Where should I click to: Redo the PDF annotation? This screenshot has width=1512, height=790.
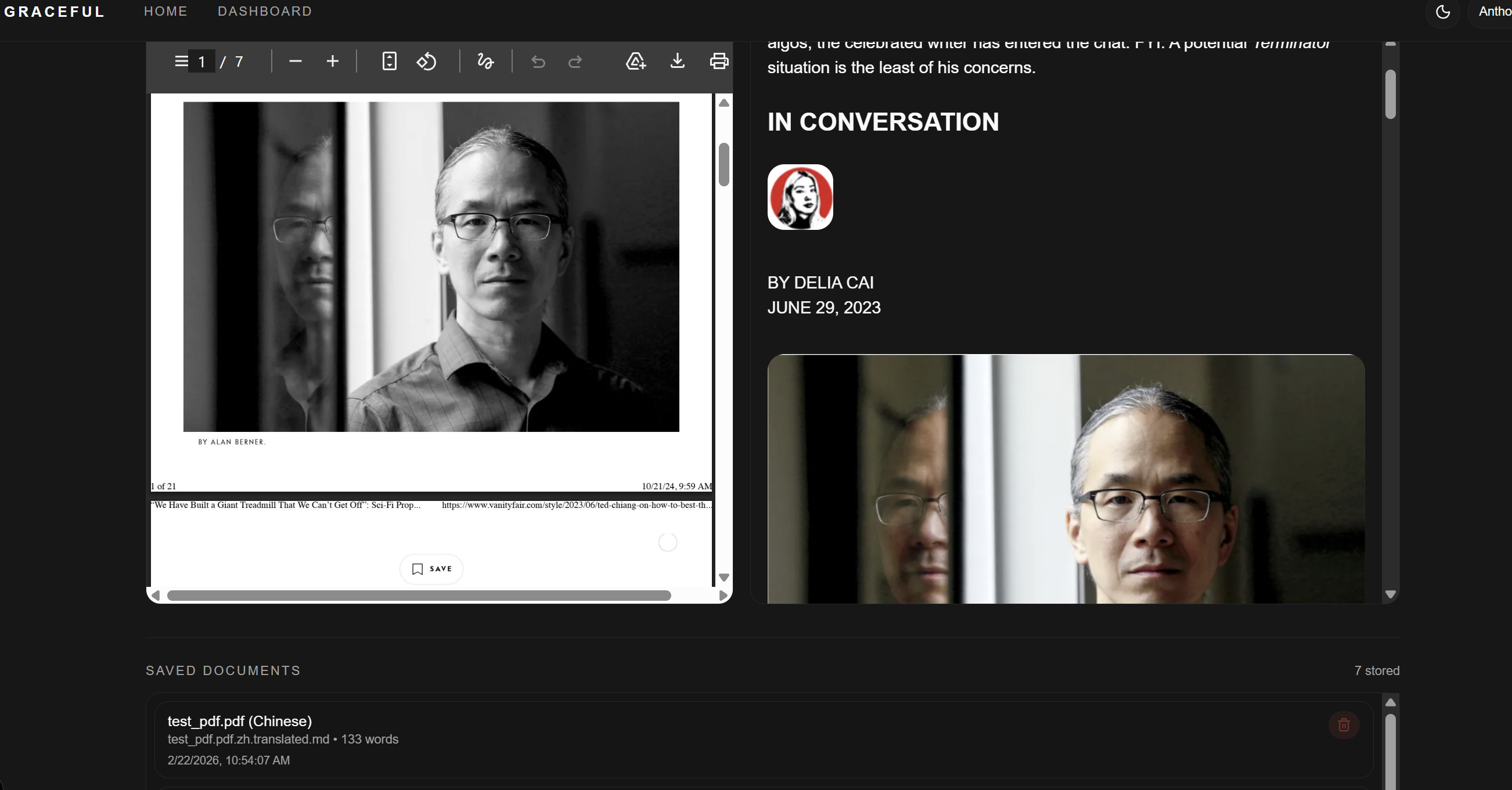tap(575, 61)
